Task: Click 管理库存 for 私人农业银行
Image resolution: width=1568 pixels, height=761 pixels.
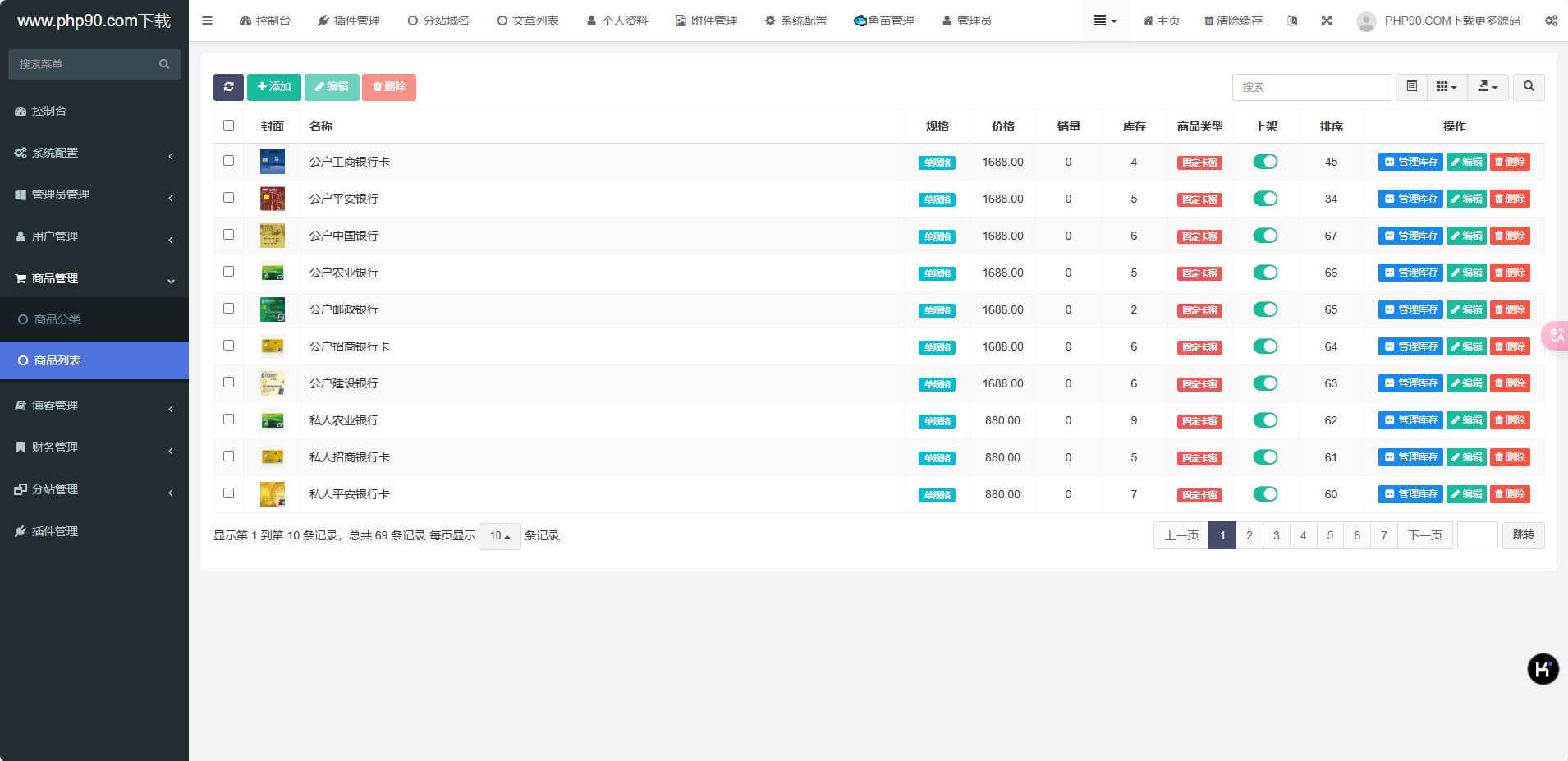Action: coord(1410,420)
